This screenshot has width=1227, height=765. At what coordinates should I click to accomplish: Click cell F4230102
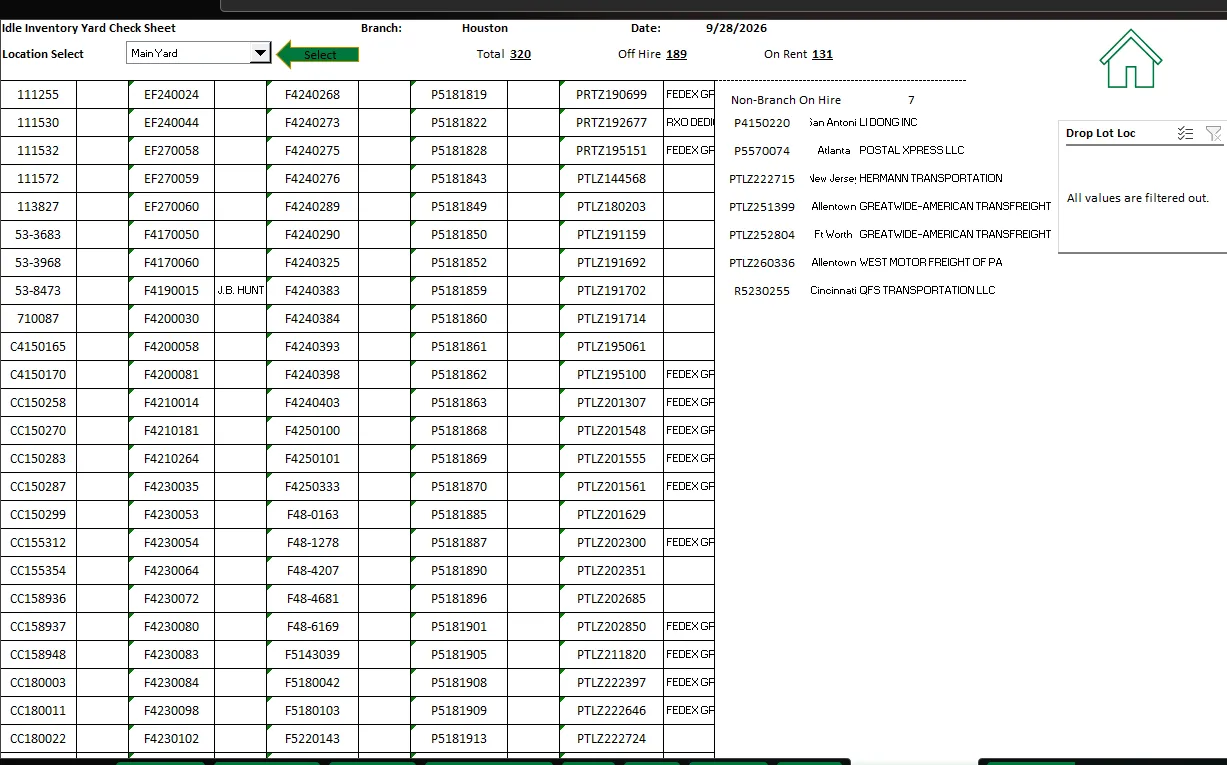point(171,739)
